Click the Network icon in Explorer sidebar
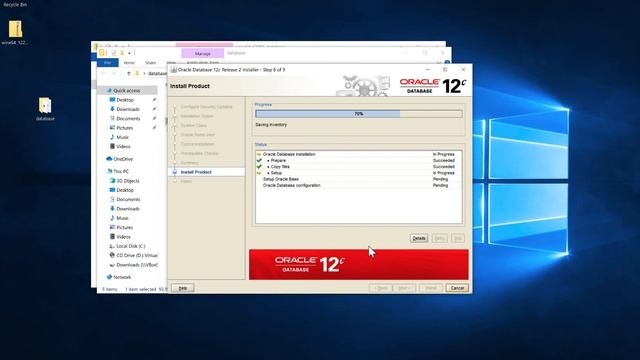The height and width of the screenshot is (360, 640). point(109,277)
